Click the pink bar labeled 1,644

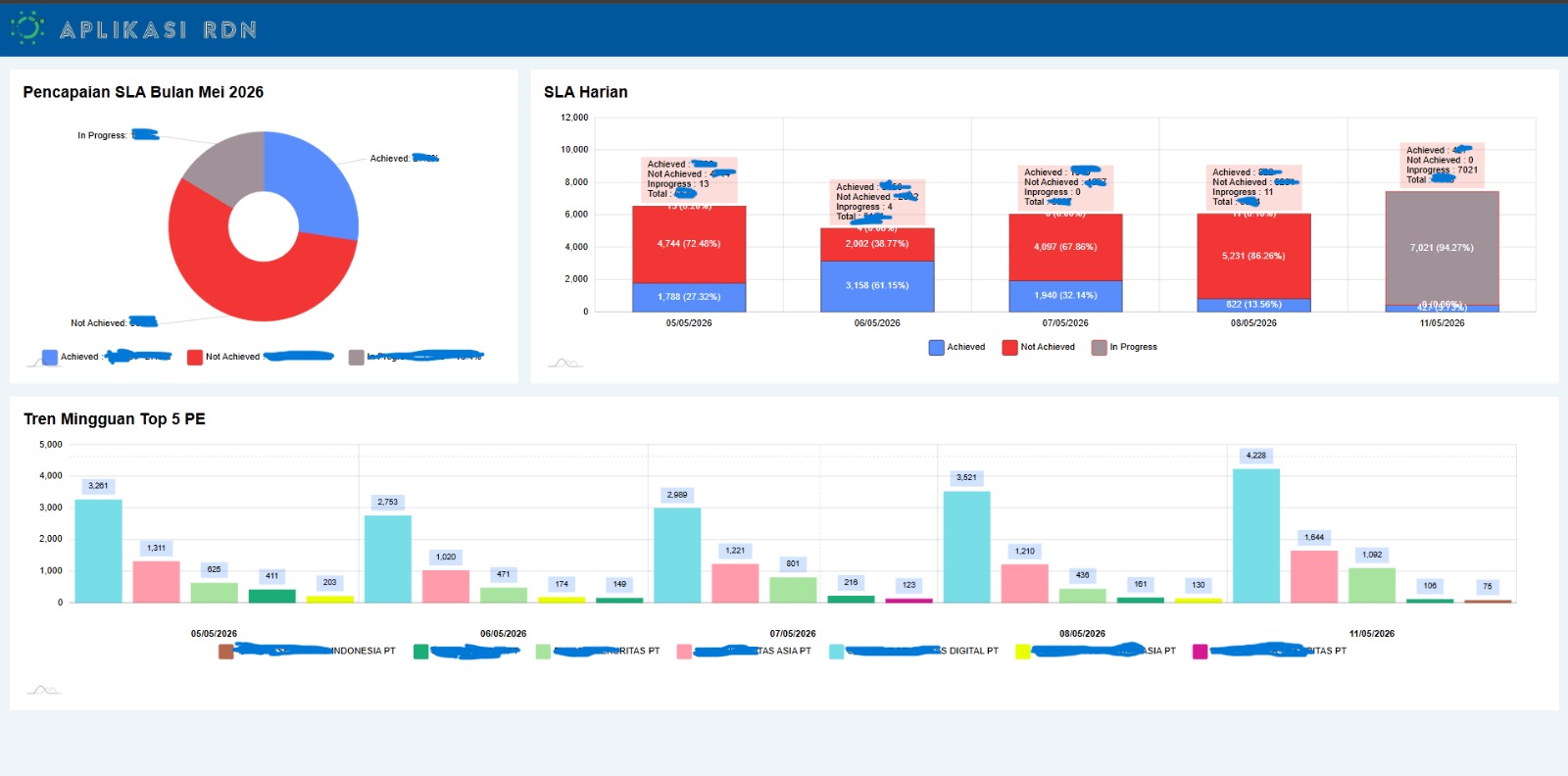[x=1314, y=576]
